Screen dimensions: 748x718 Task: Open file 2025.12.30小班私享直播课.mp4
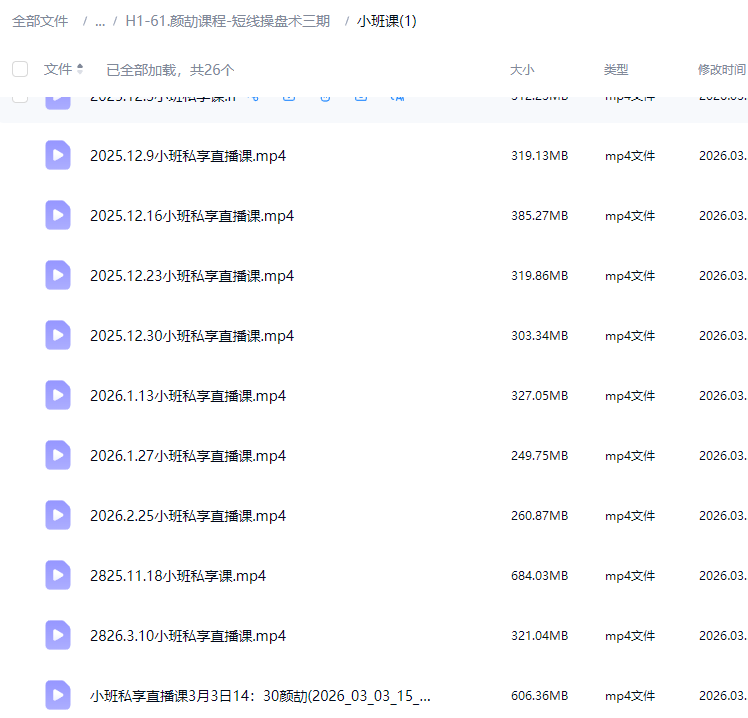click(x=192, y=336)
